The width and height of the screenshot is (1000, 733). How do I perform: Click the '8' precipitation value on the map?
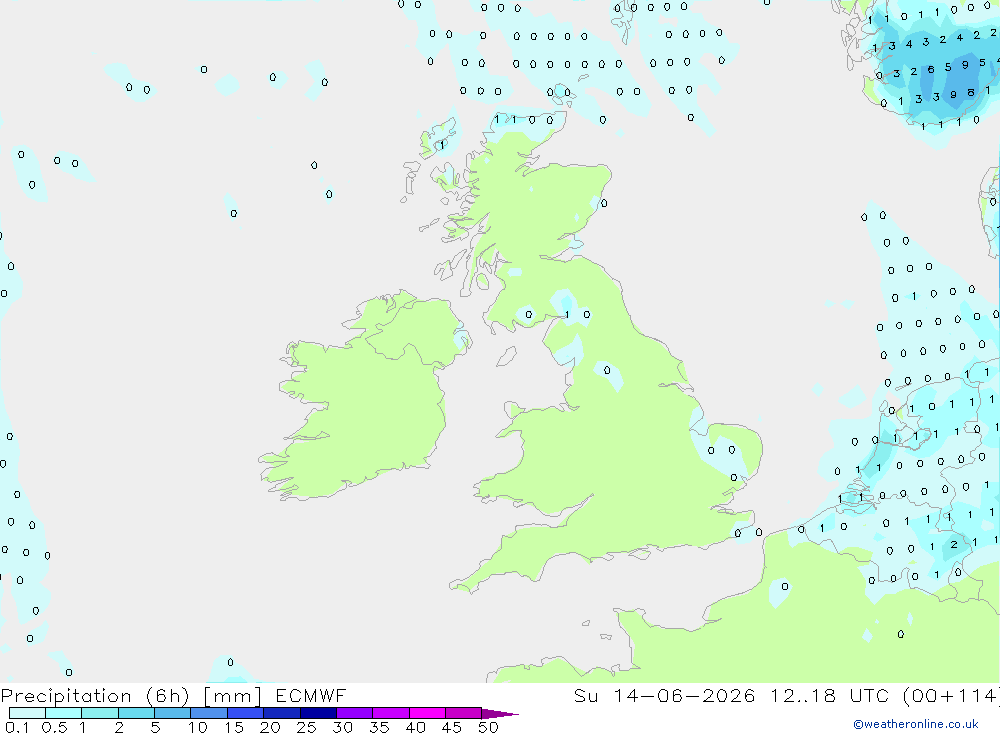pos(970,93)
